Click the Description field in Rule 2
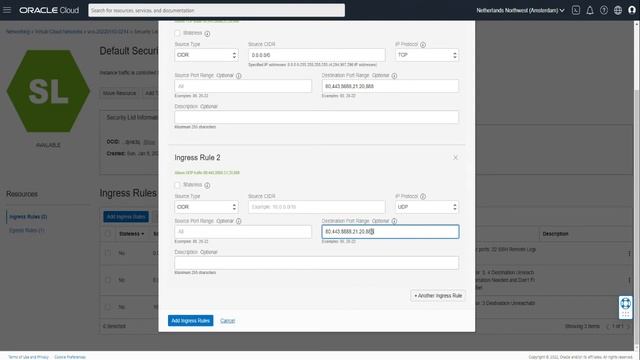Viewport: 640px width, 360px height. [316, 263]
